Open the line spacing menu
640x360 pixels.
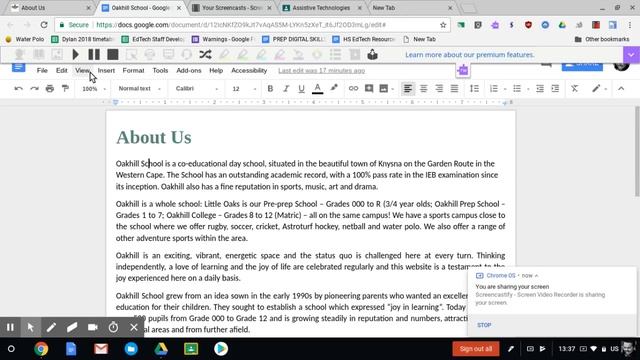pyautogui.click(x=474, y=89)
